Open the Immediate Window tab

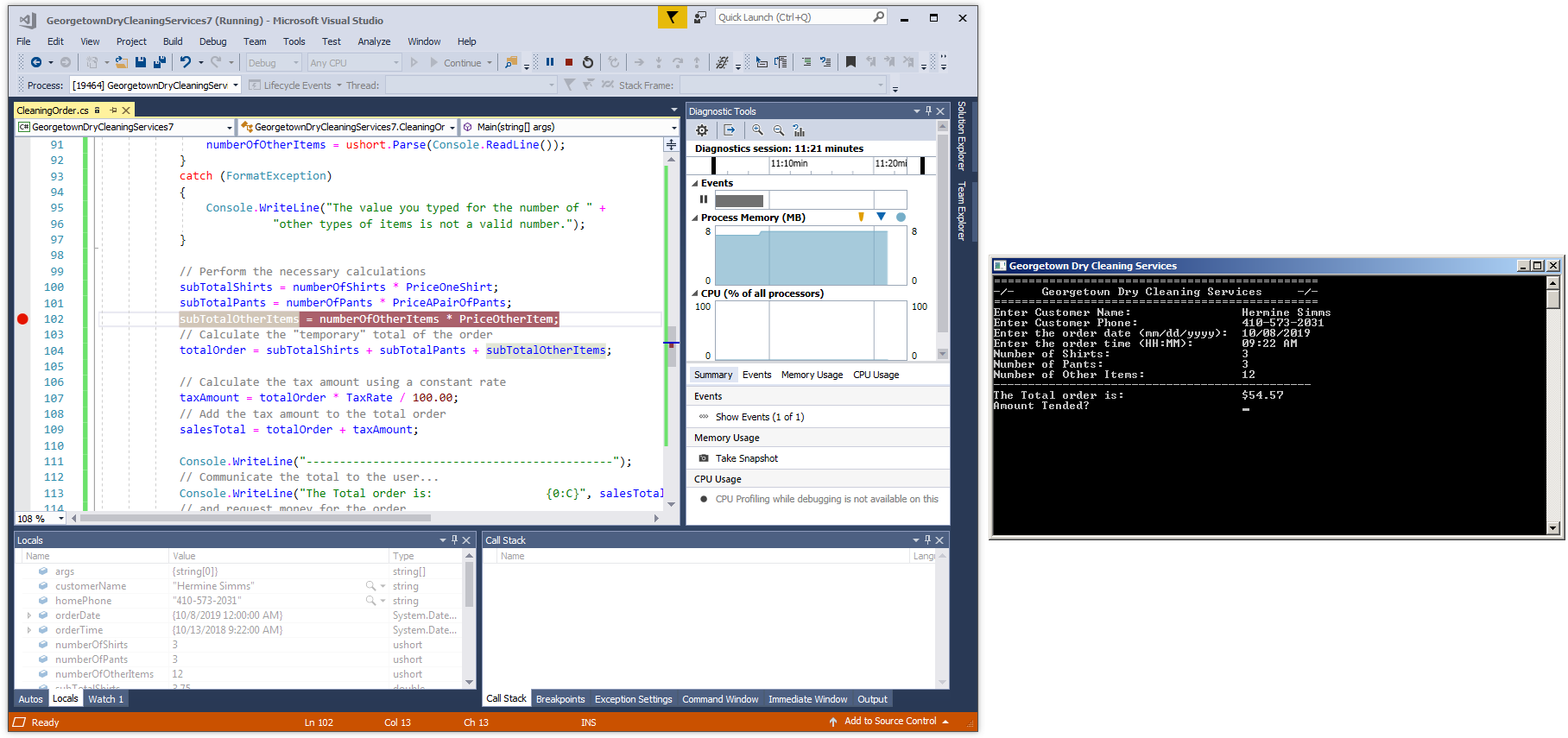point(807,699)
